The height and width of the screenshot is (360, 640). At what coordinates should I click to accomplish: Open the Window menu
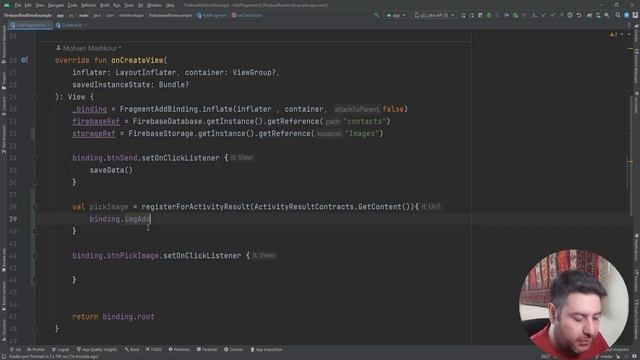point(154,5)
